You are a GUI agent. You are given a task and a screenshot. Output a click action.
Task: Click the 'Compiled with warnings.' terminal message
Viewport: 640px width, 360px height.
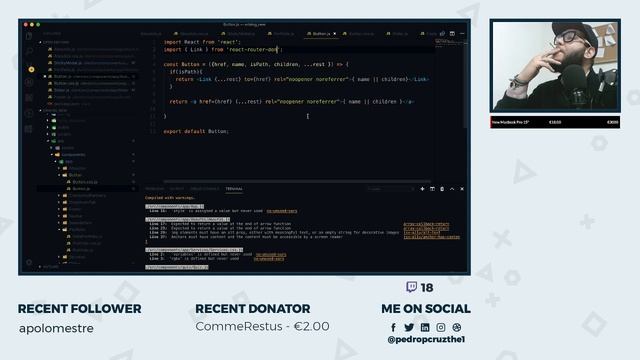[170, 198]
